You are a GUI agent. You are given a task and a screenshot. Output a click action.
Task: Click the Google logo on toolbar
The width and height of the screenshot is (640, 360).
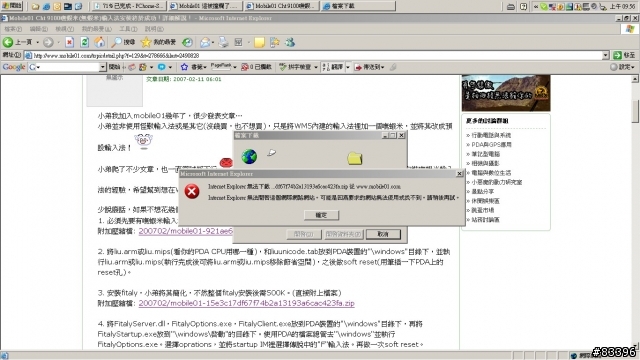14,67
